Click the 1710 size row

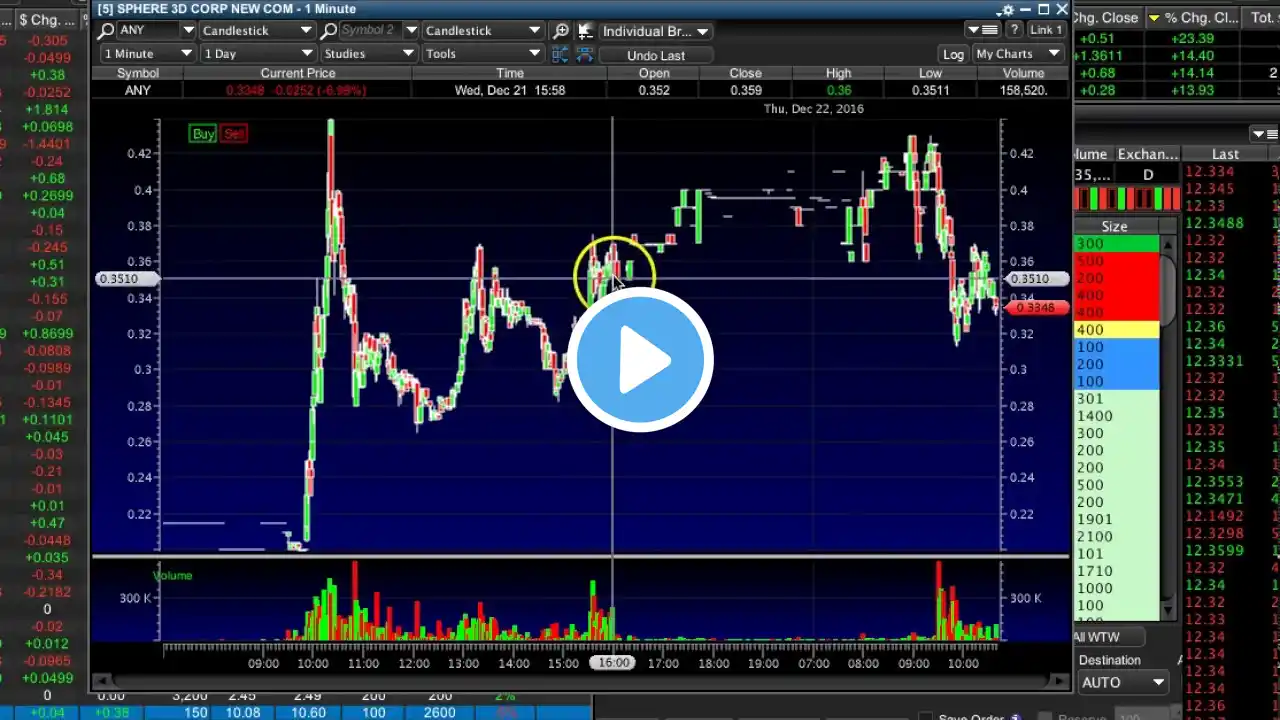tap(1116, 571)
